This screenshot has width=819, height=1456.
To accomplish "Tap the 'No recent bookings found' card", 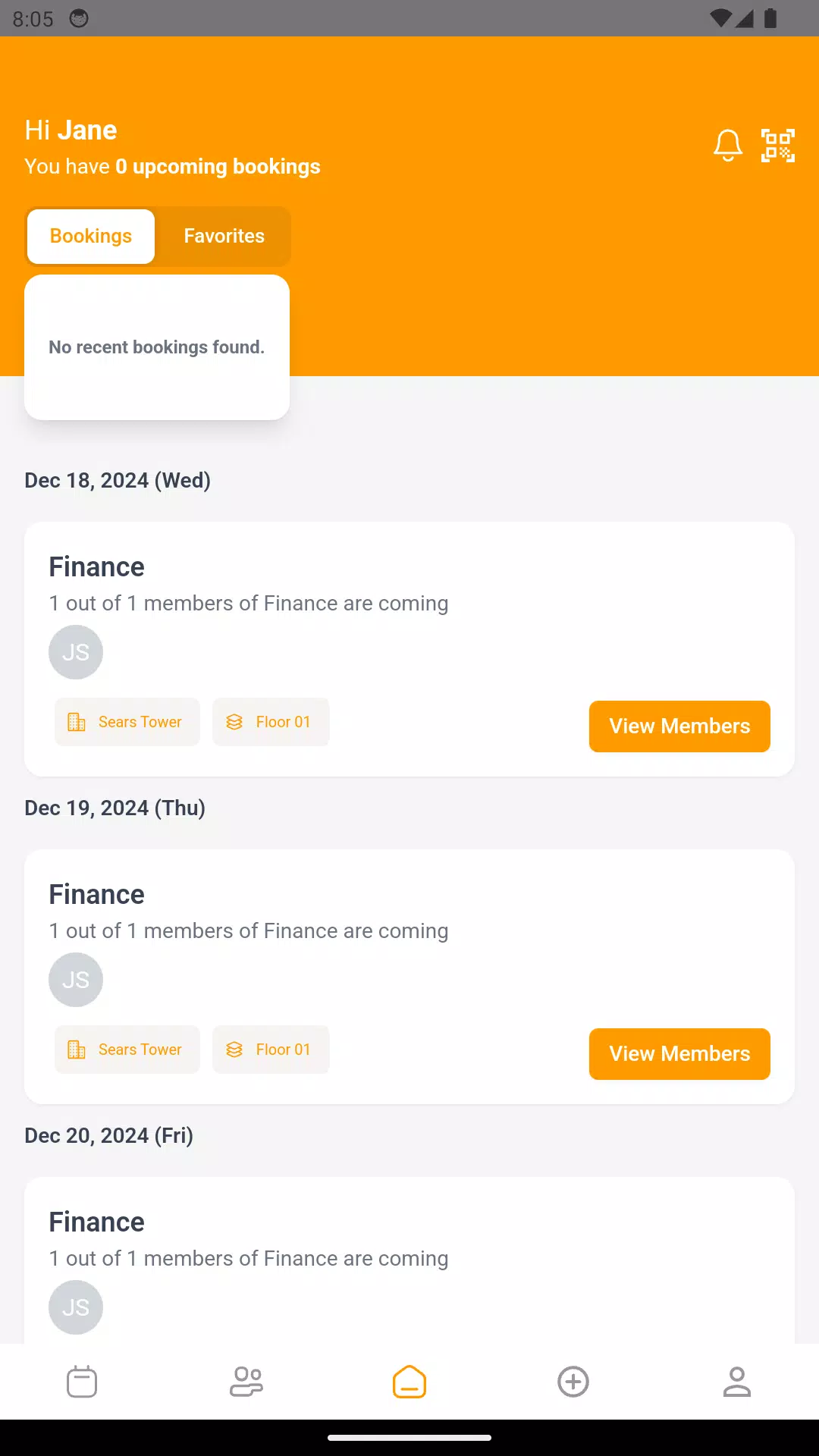I will click(157, 347).
